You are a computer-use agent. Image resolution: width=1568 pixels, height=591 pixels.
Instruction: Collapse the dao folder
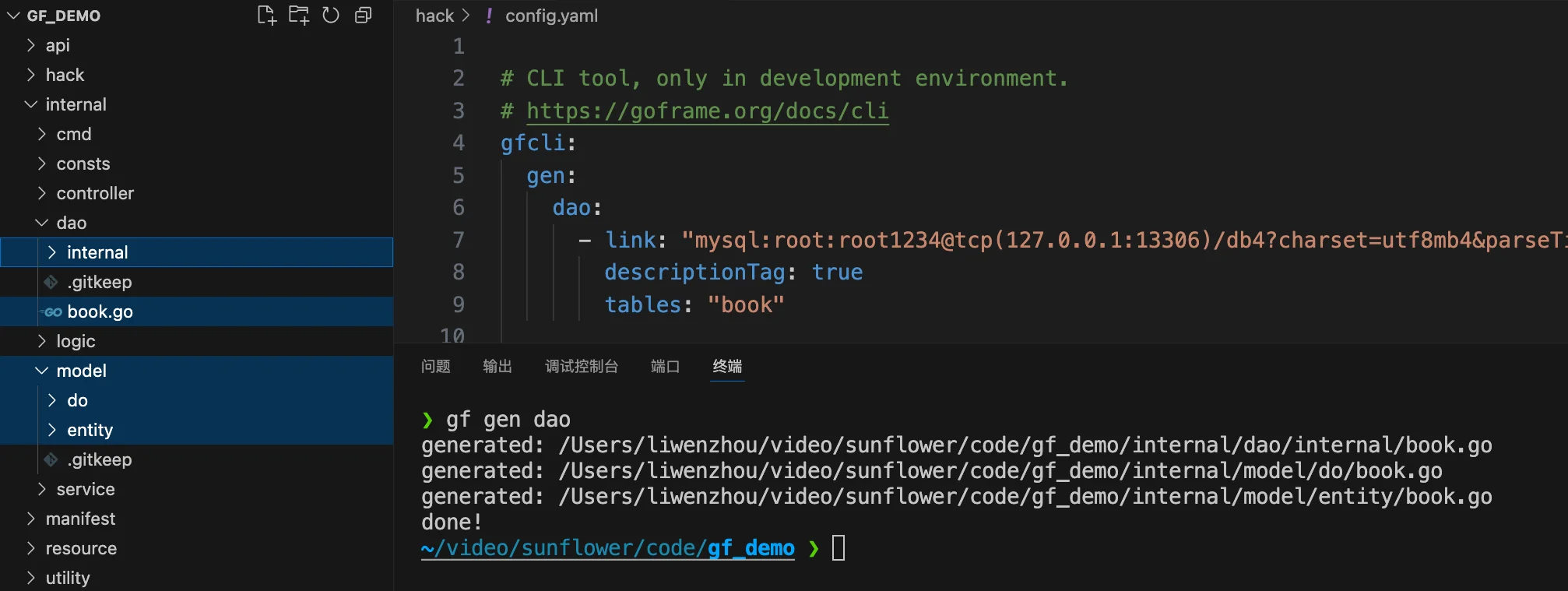[71, 223]
